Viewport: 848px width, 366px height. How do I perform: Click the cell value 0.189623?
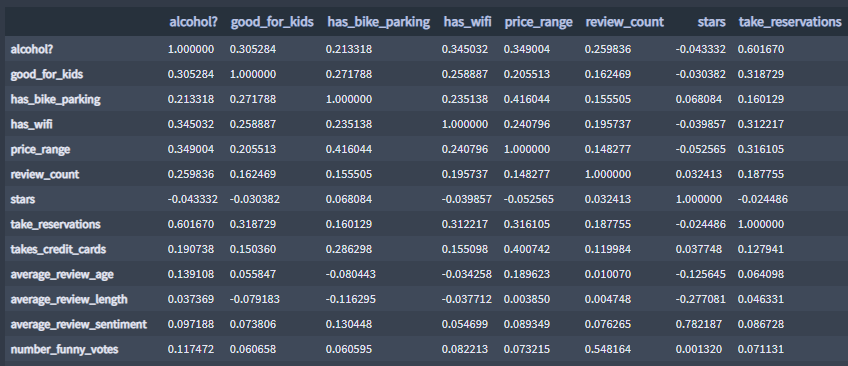(527, 274)
